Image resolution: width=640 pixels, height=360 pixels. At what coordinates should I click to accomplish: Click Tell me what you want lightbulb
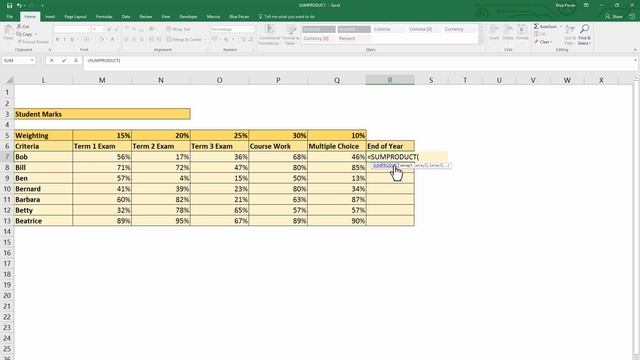(287, 16)
